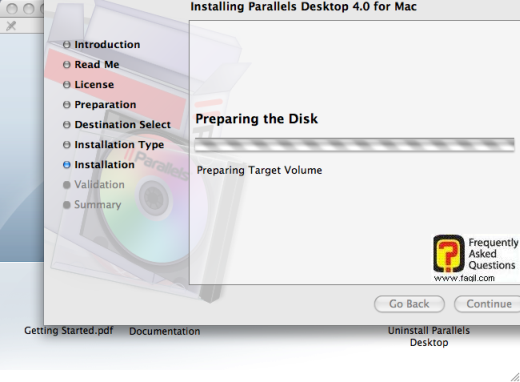Click the blue Installation step bullet
This screenshot has height=382, width=520.
67,165
